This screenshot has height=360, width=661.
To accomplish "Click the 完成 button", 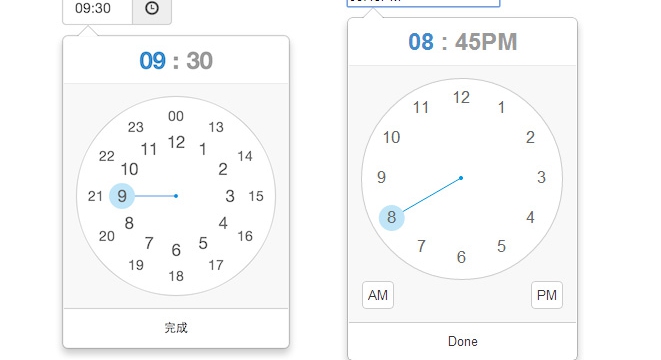I will tap(176, 328).
